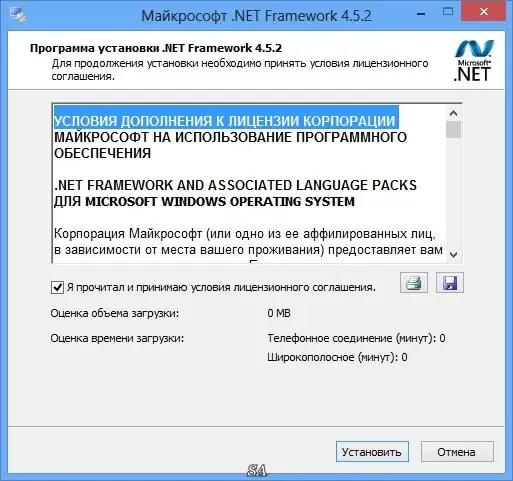
Task: Click the Отмена button
Action: click(457, 452)
